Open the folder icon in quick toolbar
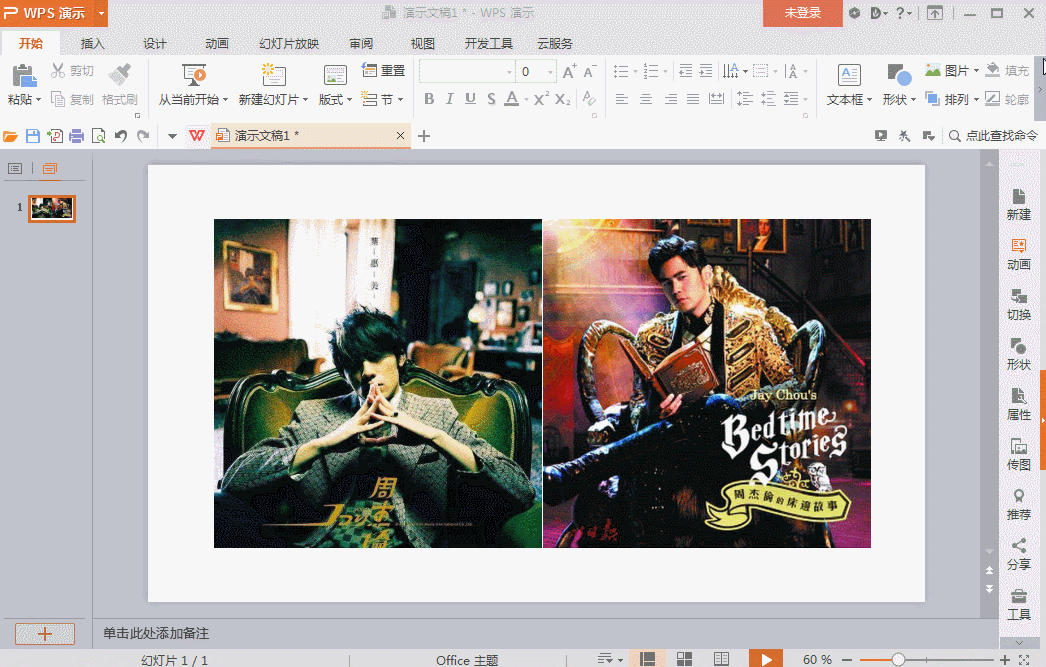This screenshot has width=1046, height=667. coord(10,136)
